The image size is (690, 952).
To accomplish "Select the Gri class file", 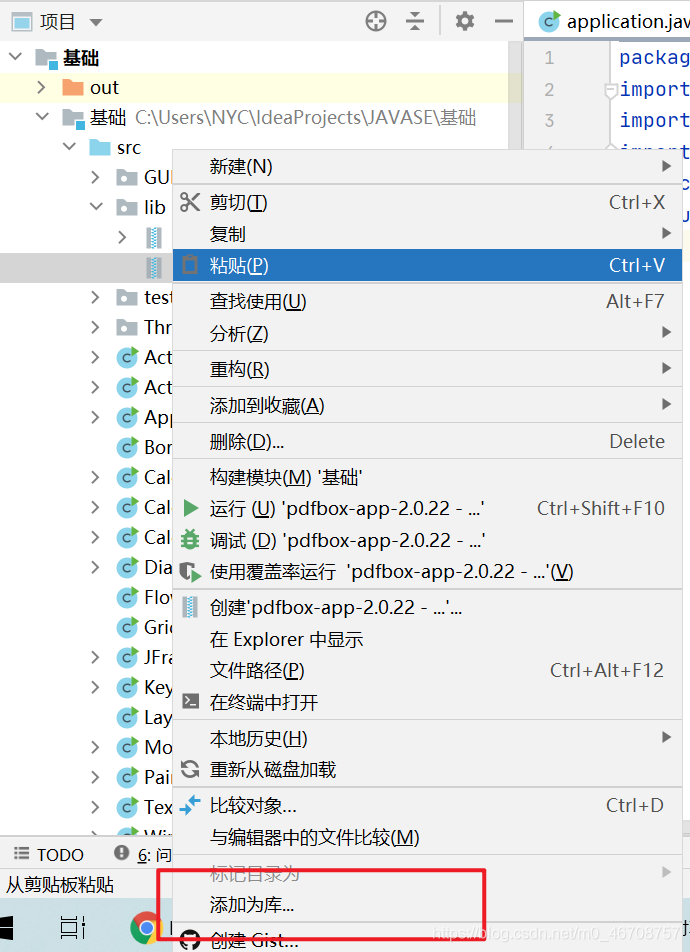I will point(145,627).
